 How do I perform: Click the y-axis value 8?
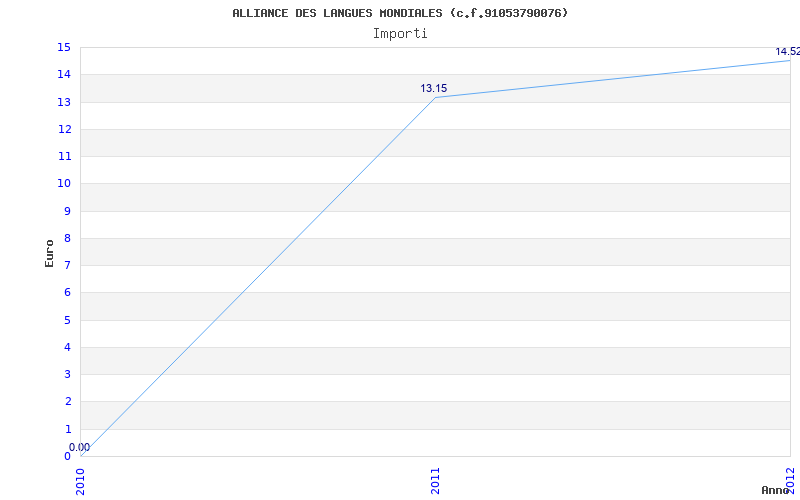(67, 238)
